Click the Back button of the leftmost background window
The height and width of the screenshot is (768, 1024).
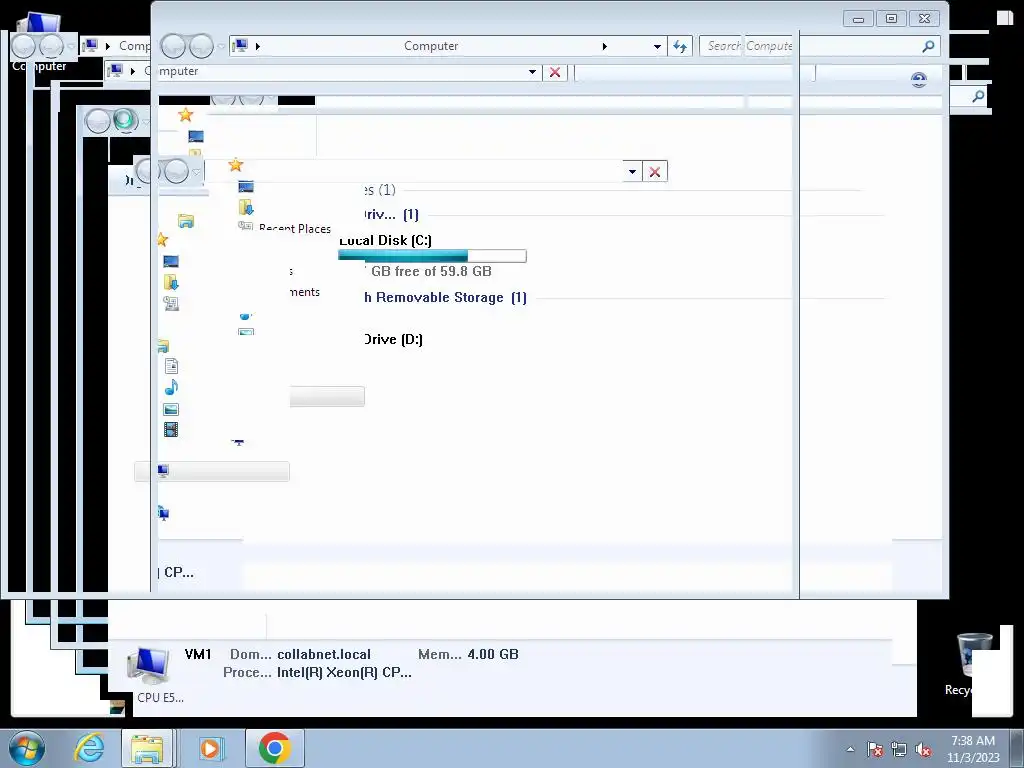point(23,46)
